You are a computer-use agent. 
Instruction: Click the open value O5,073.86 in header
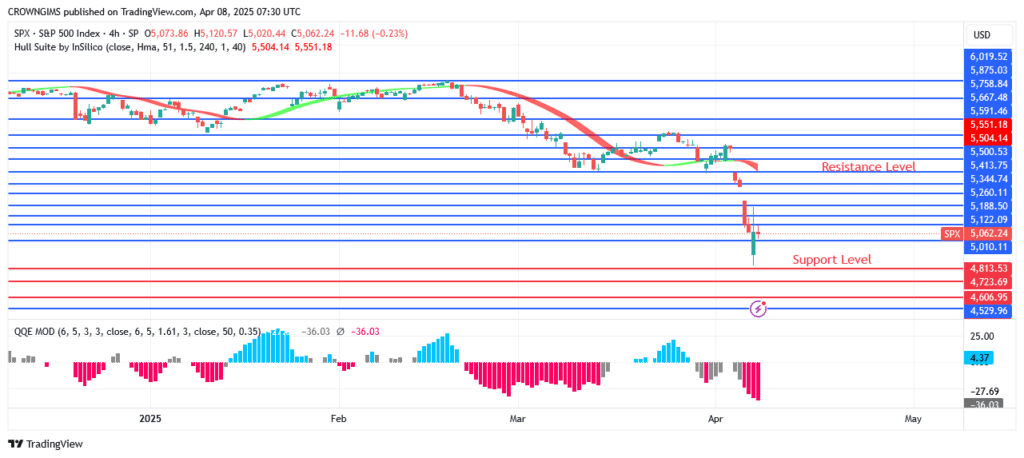coord(167,32)
